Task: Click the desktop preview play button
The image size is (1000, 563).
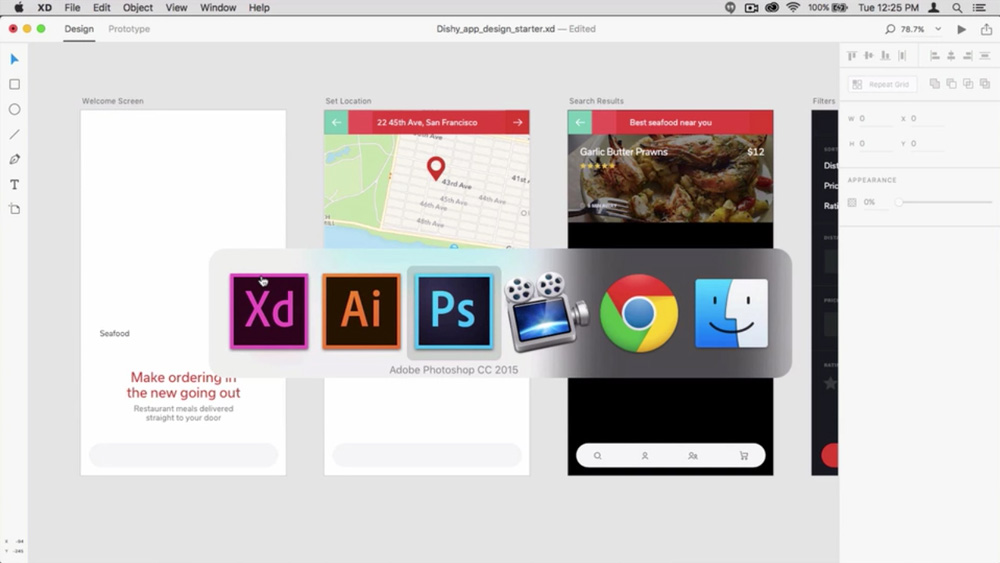Action: 961,29
